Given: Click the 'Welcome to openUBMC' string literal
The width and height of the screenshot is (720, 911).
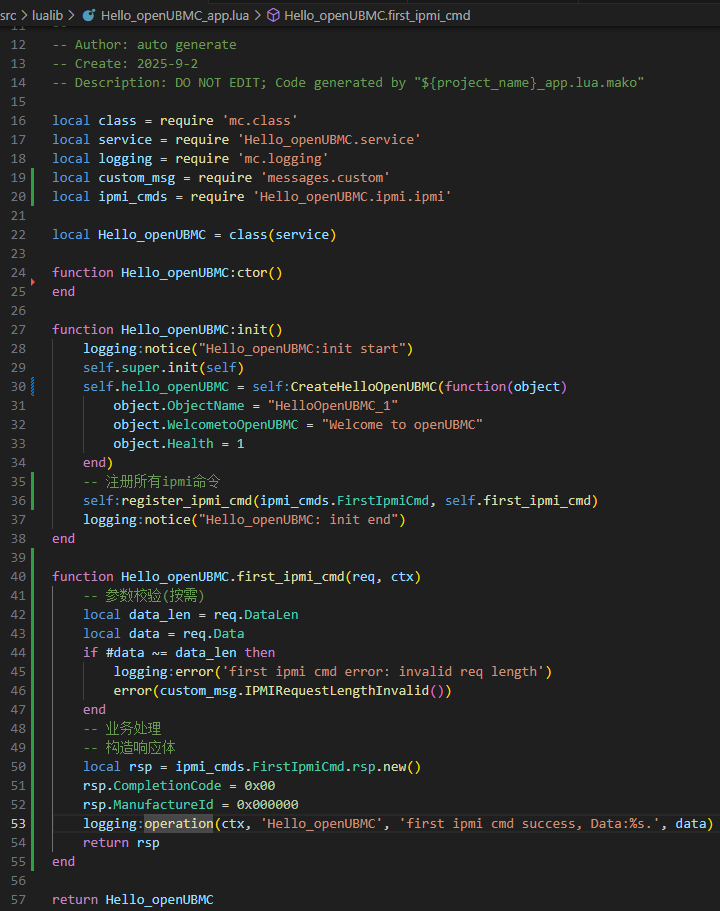Looking at the screenshot, I should pyautogui.click(x=404, y=424).
